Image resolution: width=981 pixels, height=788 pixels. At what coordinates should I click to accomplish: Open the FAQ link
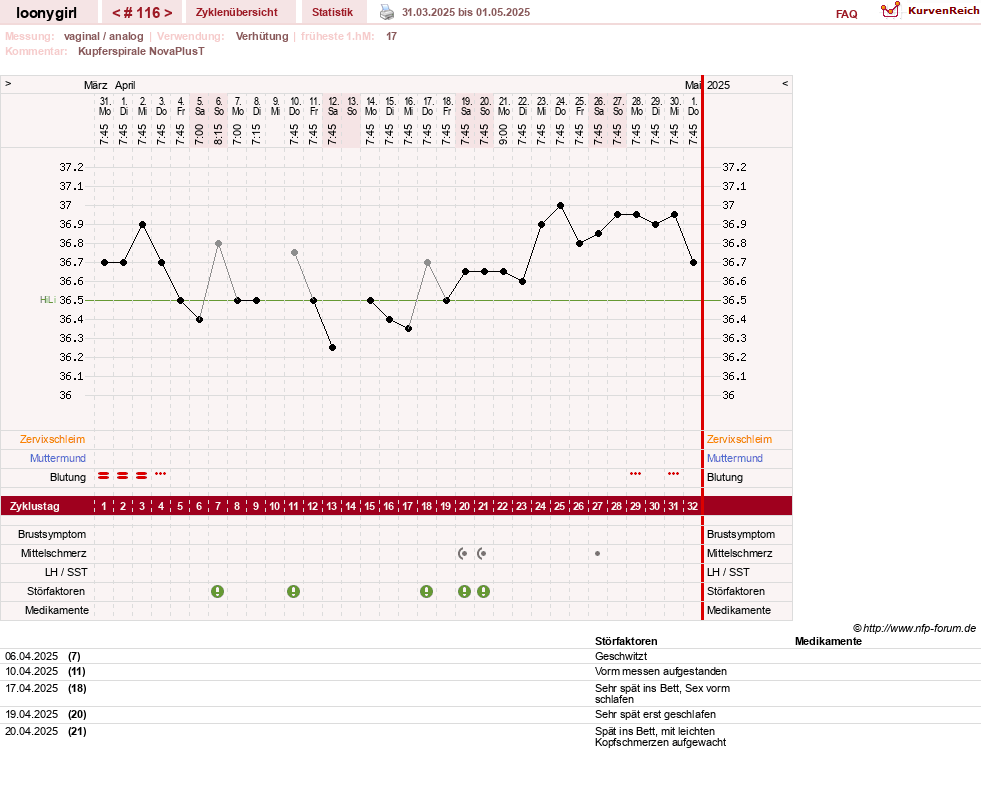click(846, 14)
